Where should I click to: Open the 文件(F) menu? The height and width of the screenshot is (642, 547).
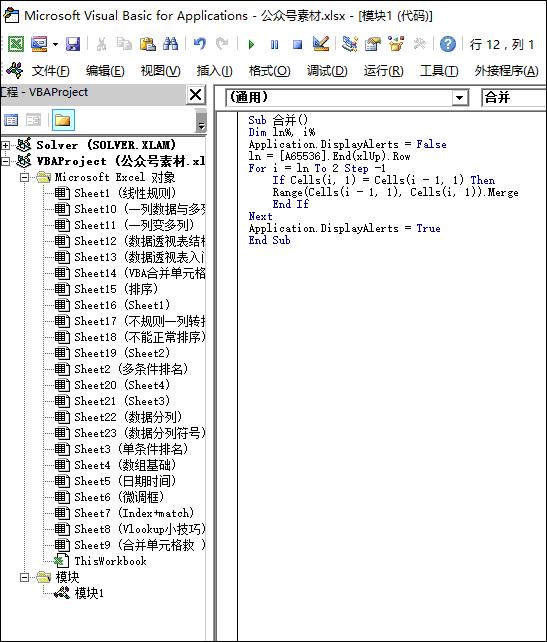point(50,71)
